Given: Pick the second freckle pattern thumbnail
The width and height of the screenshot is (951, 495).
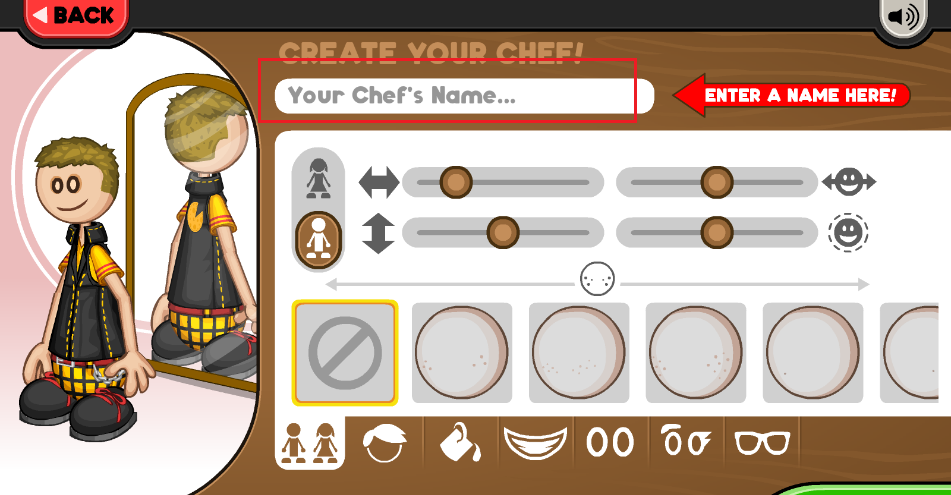Looking at the screenshot, I should pyautogui.click(x=579, y=352).
